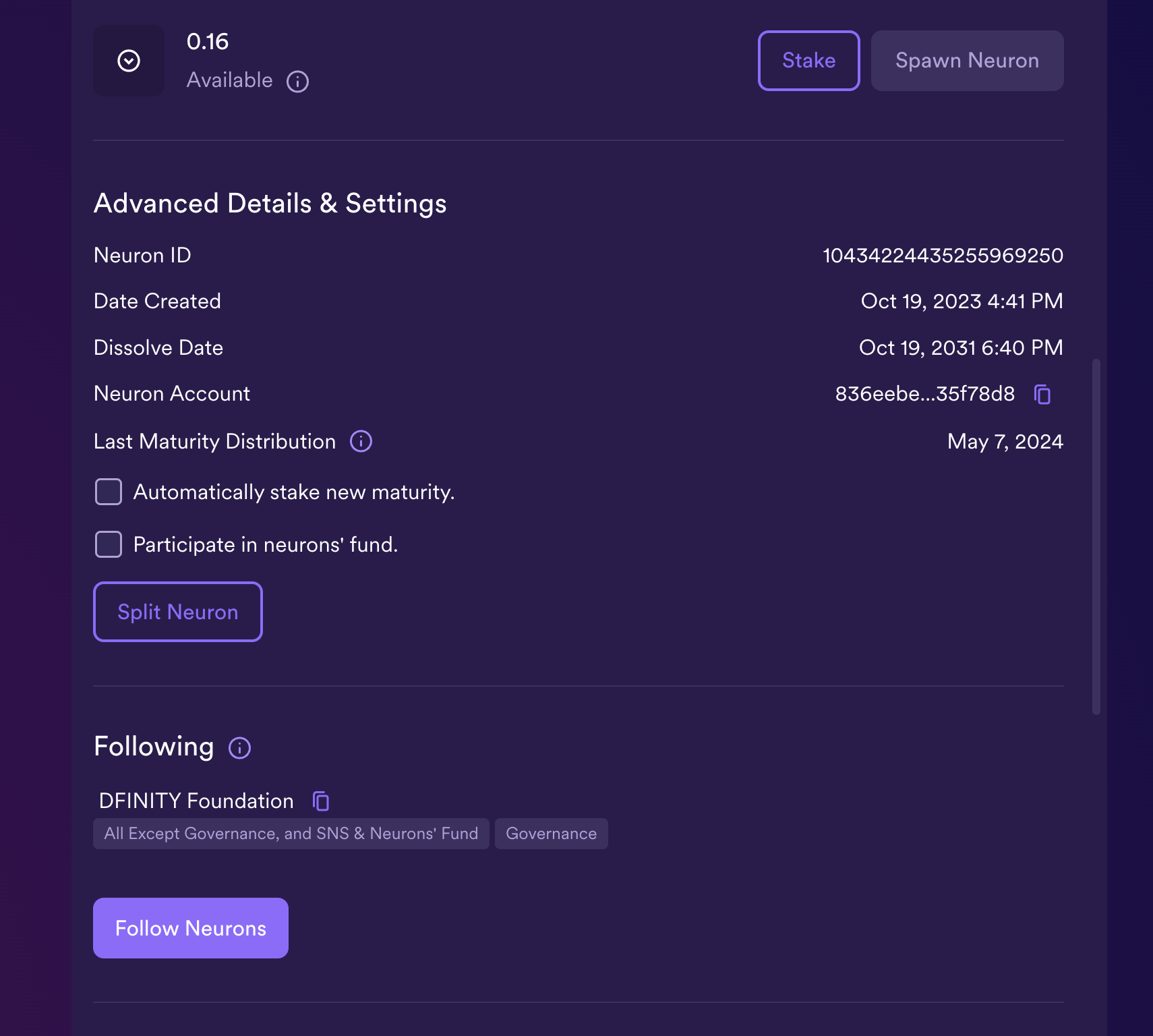Click the DFINITY Foundation followee name
1153x1036 pixels.
(196, 801)
